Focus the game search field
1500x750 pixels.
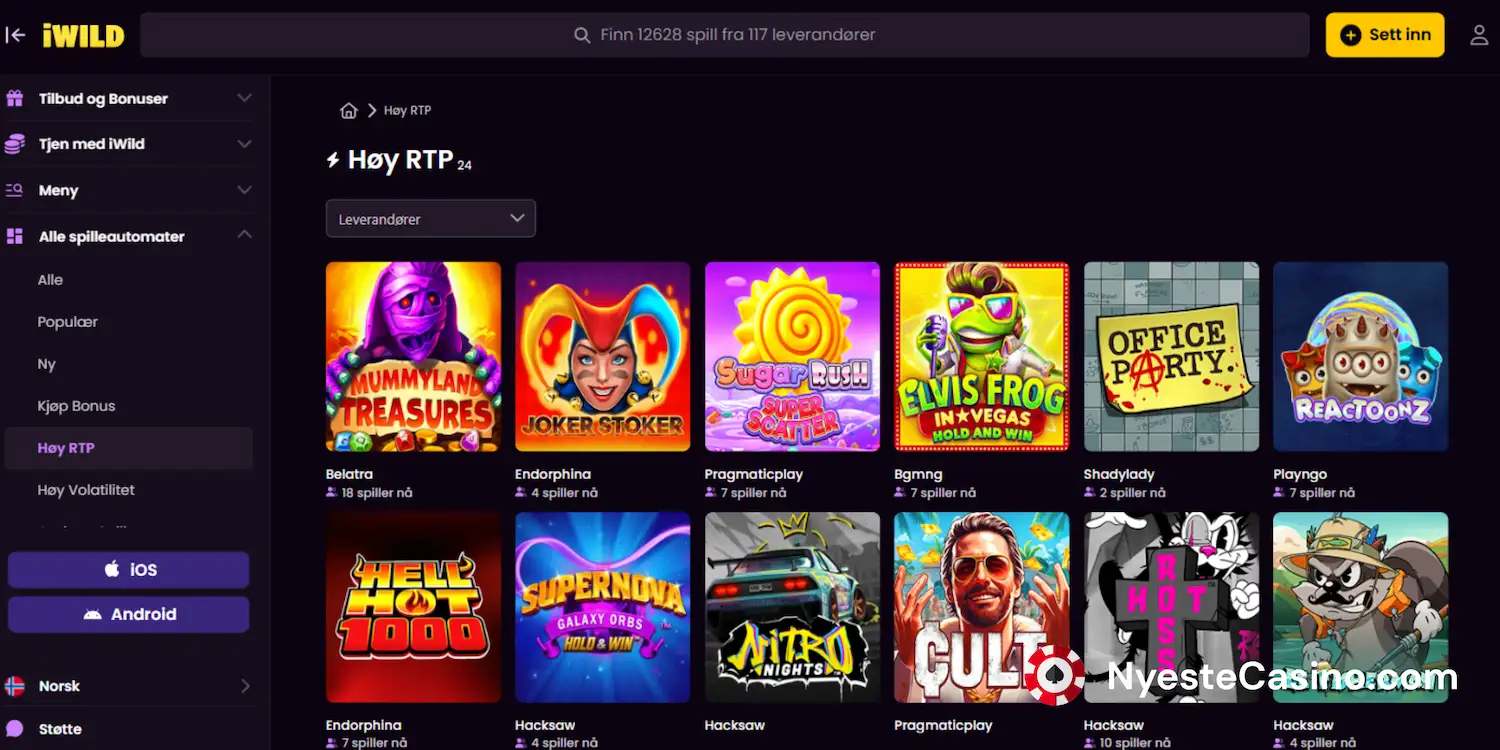[725, 35]
